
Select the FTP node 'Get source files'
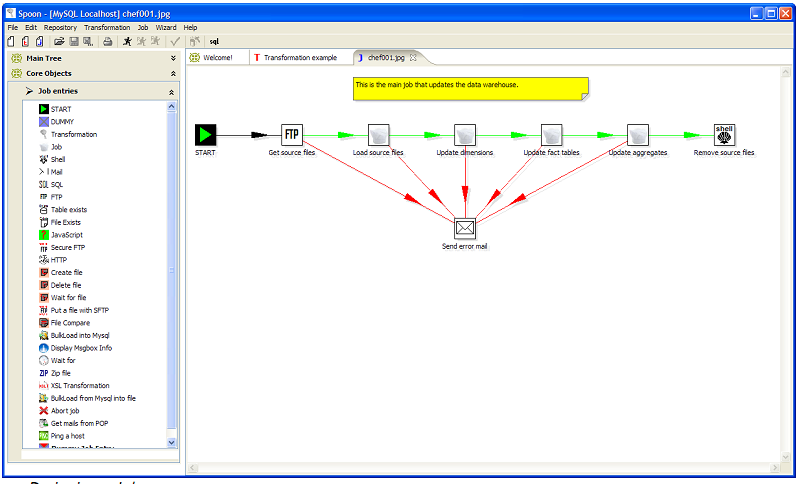point(292,135)
